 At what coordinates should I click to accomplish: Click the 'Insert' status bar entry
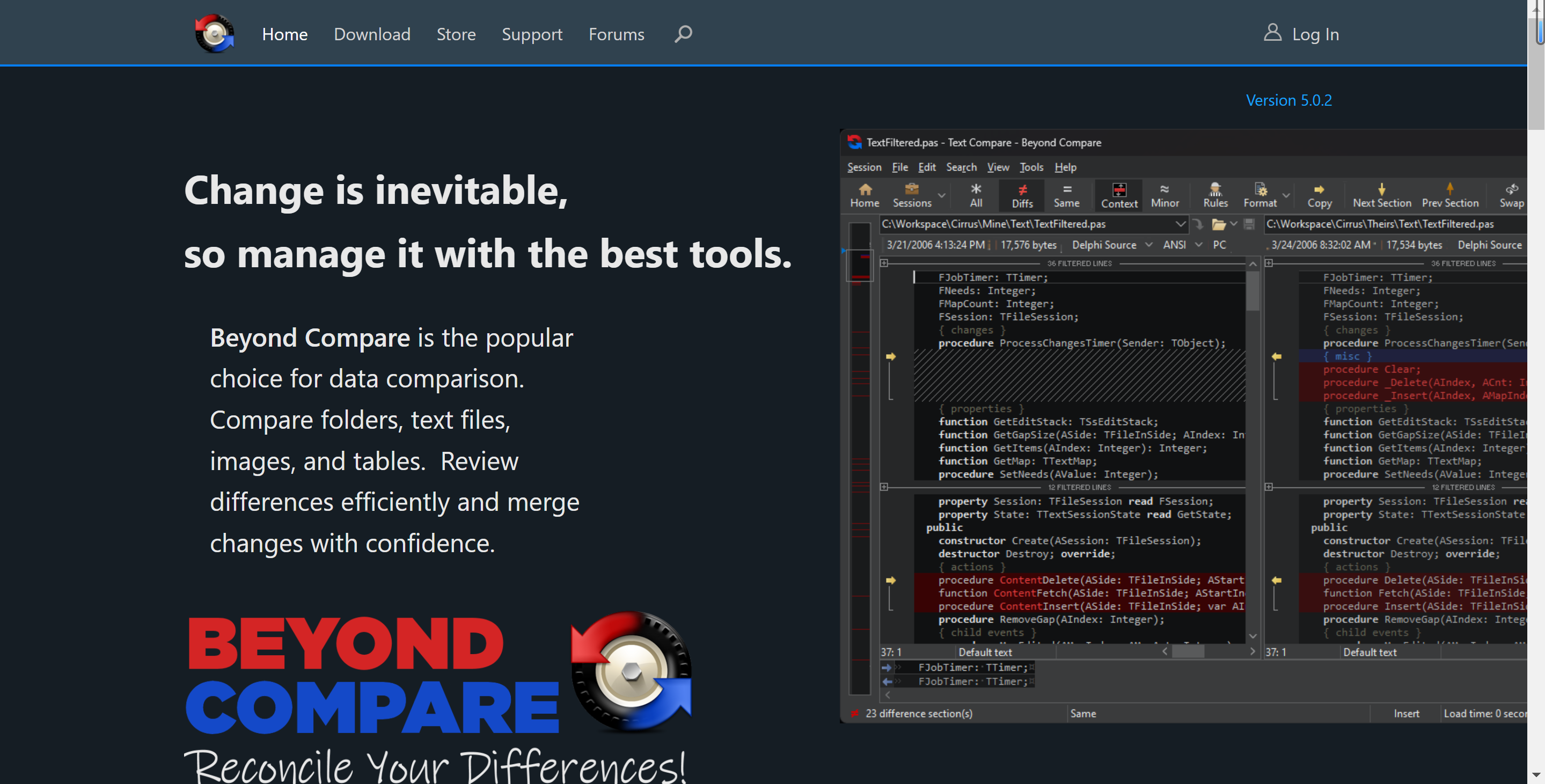coord(1406,713)
